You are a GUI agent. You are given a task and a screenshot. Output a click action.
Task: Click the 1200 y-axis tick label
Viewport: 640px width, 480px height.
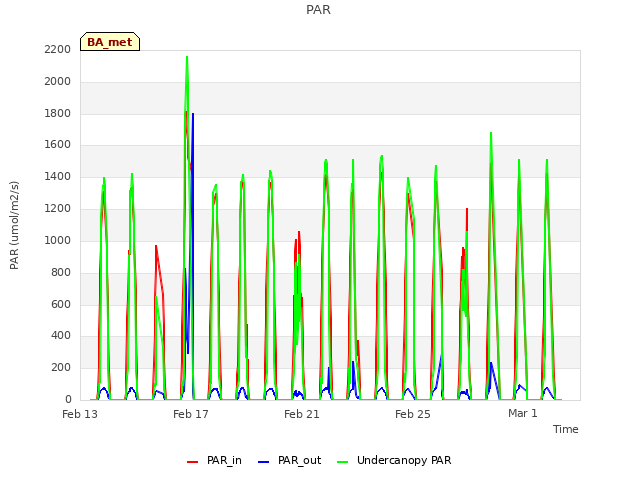tap(58, 208)
